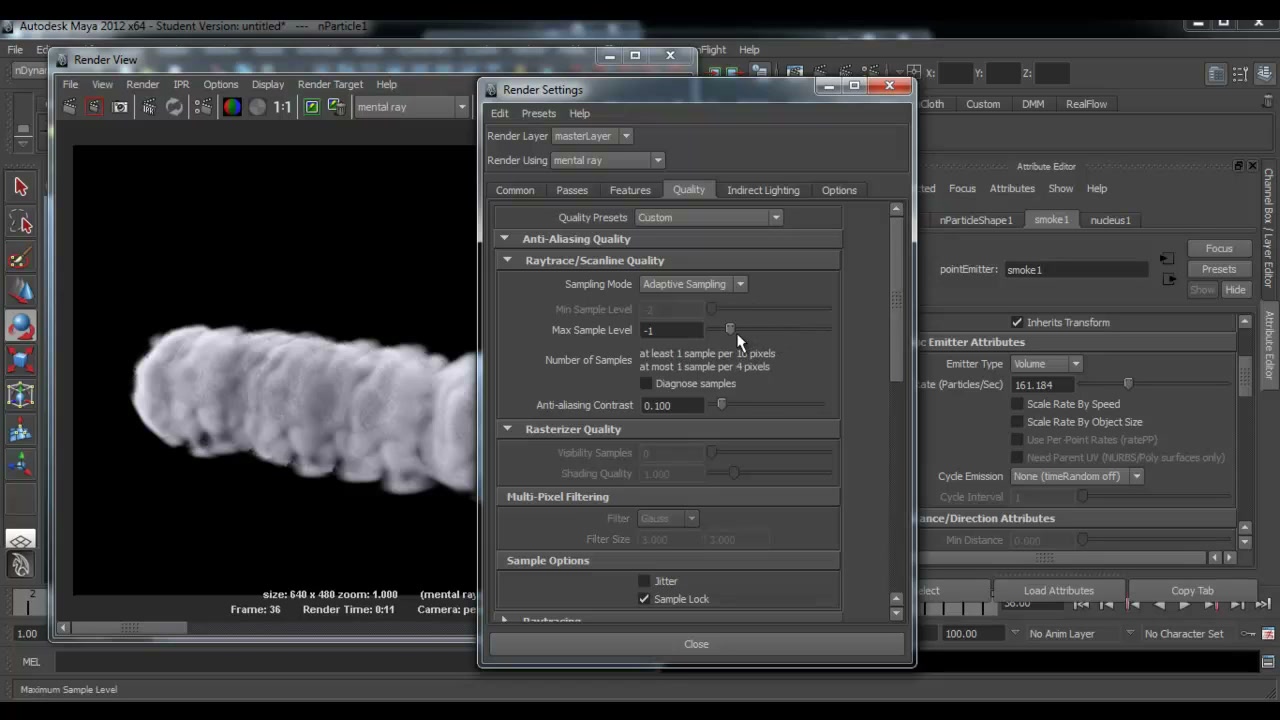1280x720 pixels.
Task: Click the 1:1 real size icon
Action: point(283,107)
